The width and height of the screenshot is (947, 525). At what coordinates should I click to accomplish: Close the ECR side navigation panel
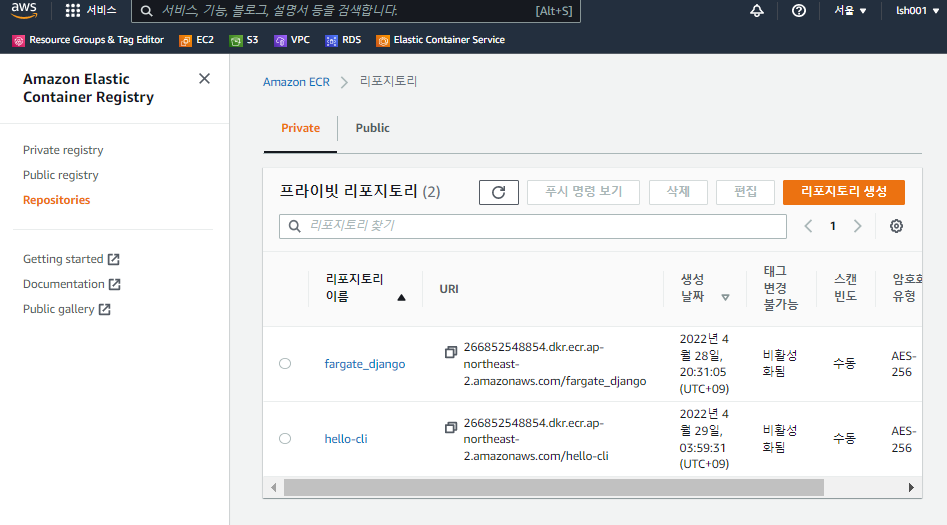(x=204, y=79)
